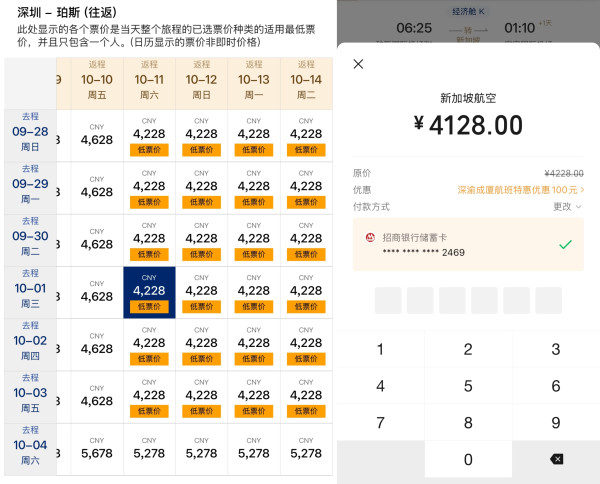Select the green checkmark on bank card
Image resolution: width=600 pixels, height=484 pixels.
tap(565, 244)
